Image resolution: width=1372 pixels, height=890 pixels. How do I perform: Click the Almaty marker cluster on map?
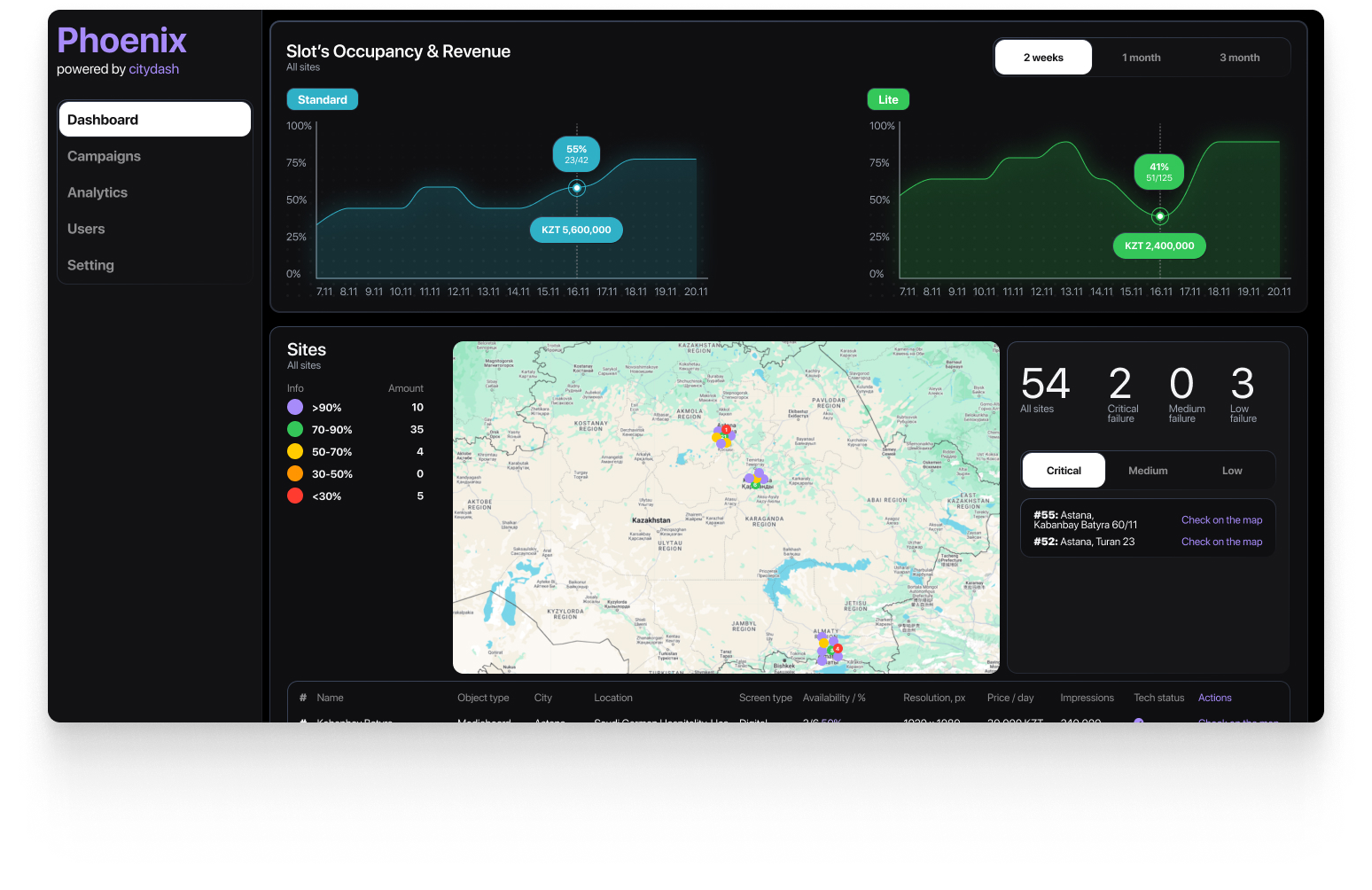829,649
